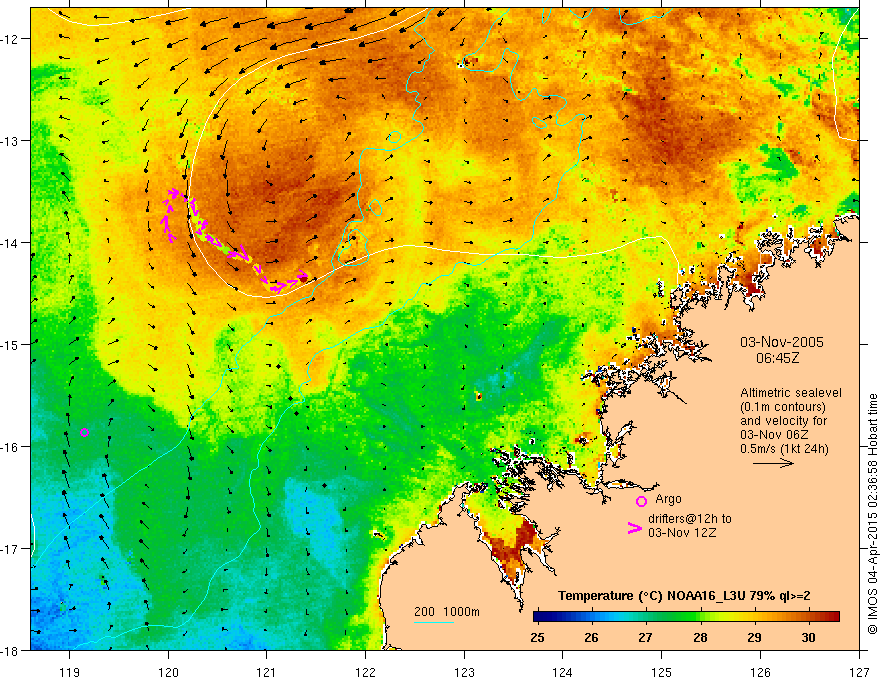Click the "03-Nov 12Z" drifter legend text
The width and height of the screenshot is (880, 680).
click(682, 532)
